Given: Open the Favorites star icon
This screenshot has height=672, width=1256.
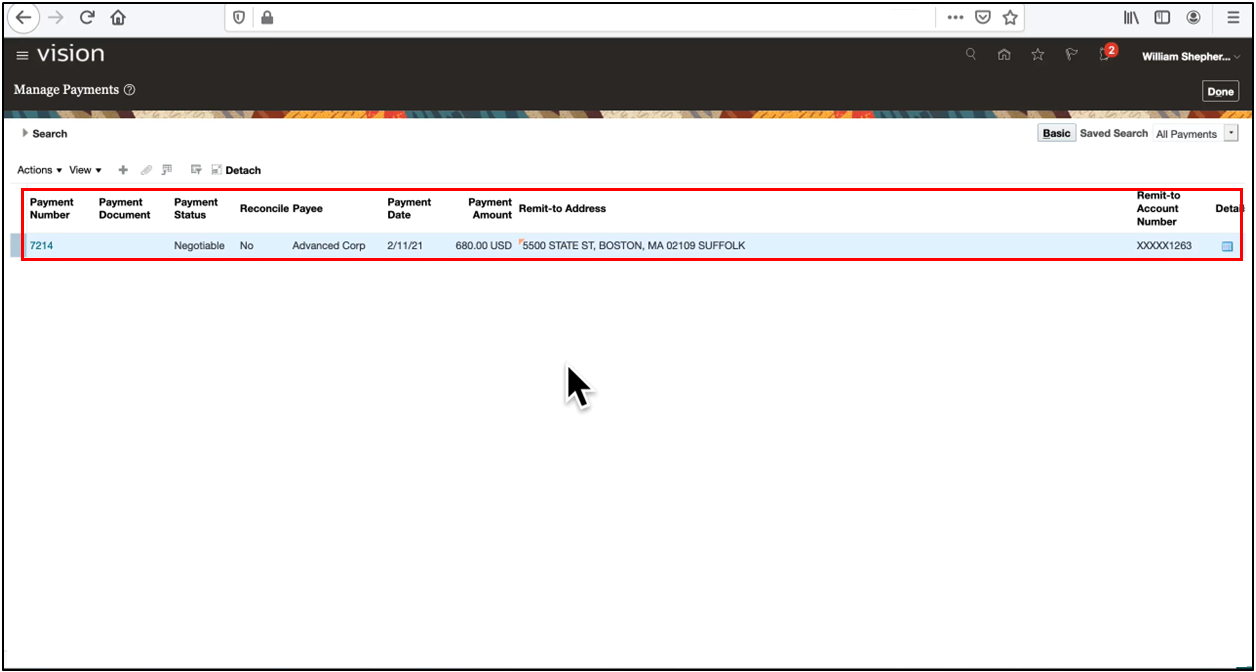Looking at the screenshot, I should (1037, 54).
